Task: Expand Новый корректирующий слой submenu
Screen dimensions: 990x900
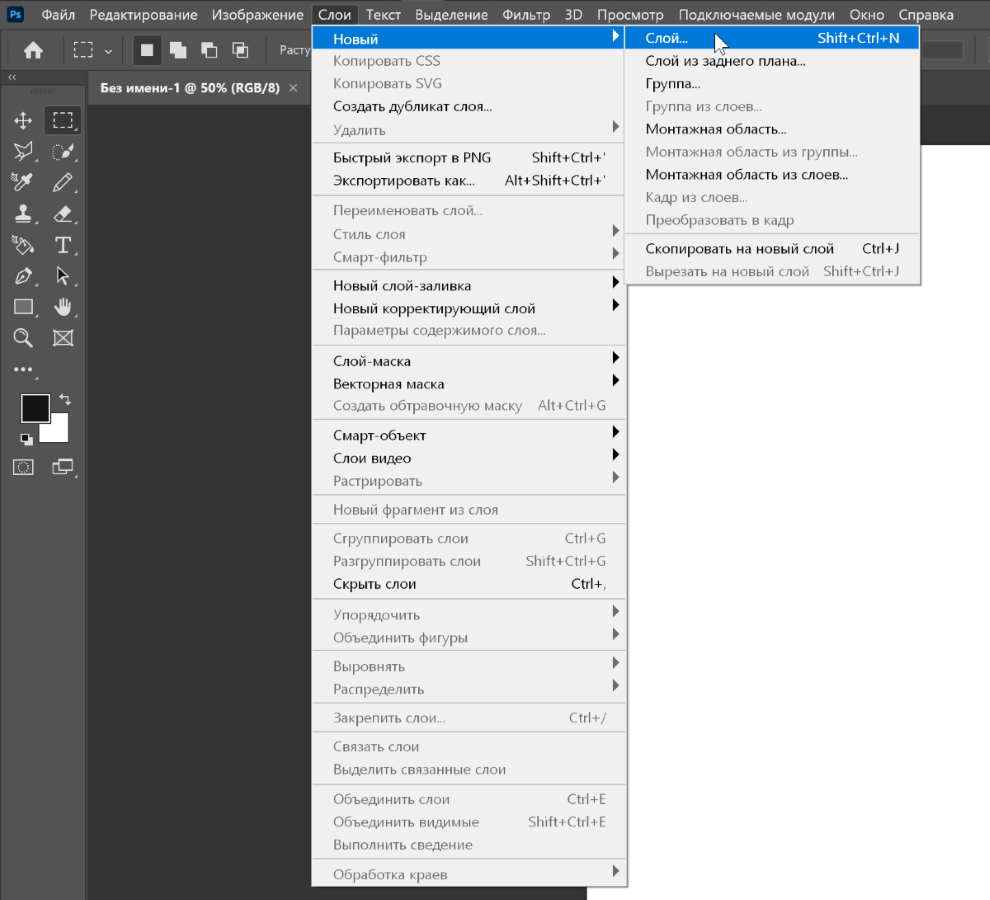Action: pyautogui.click(x=468, y=308)
